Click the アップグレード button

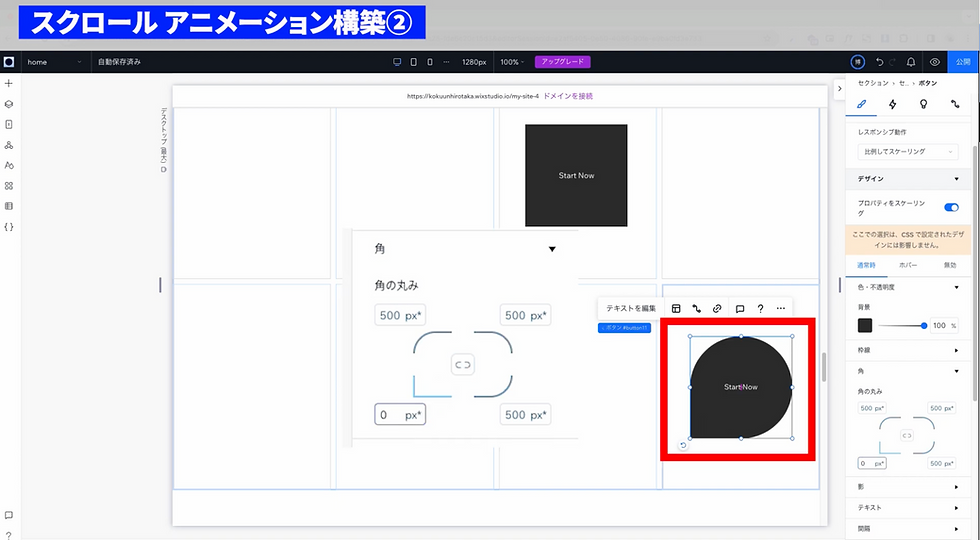click(562, 62)
